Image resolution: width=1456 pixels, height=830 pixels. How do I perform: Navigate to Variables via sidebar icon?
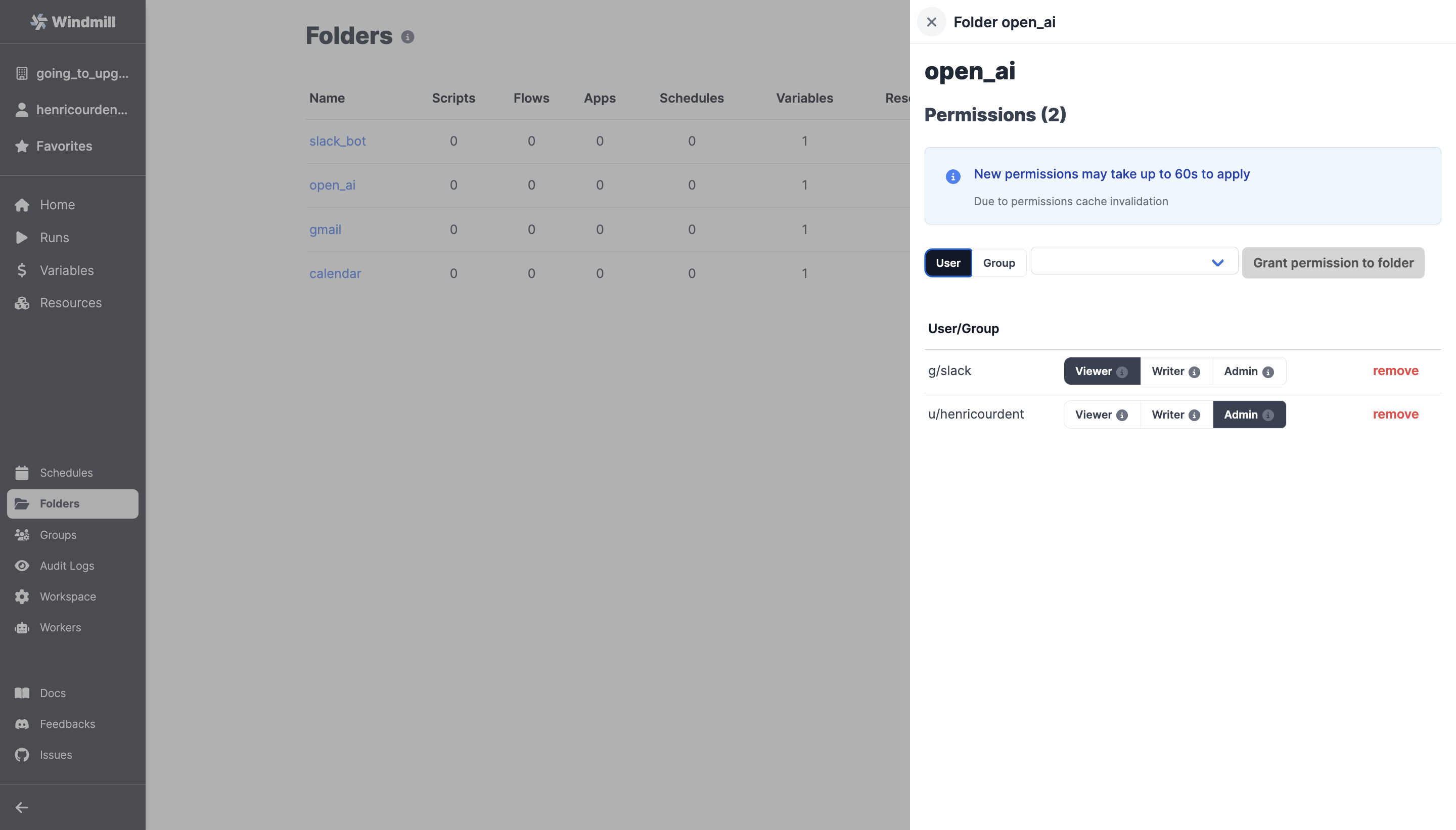click(22, 270)
